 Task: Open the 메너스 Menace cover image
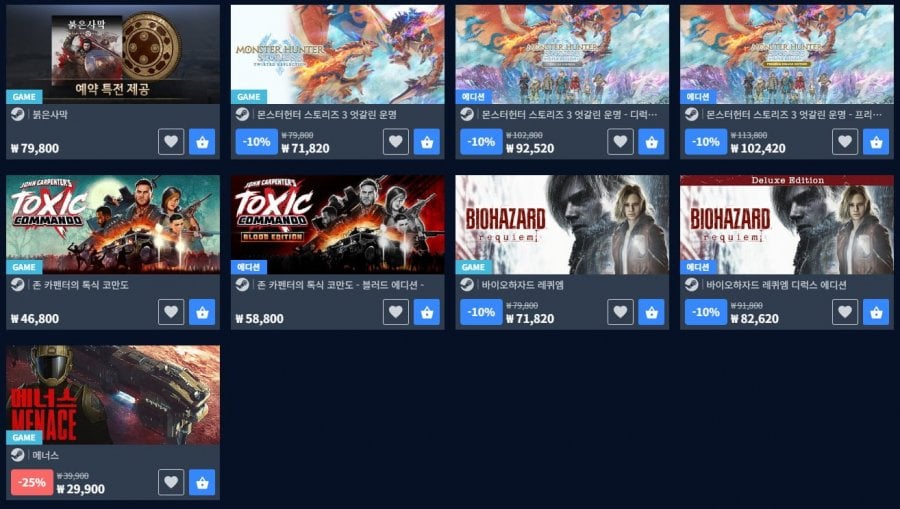tap(113, 395)
